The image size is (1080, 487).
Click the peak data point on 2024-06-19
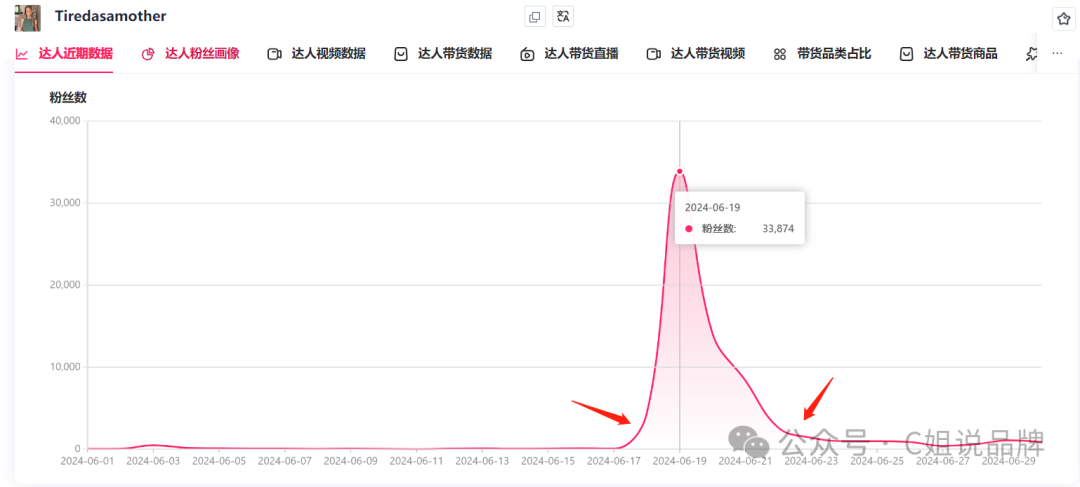(680, 171)
